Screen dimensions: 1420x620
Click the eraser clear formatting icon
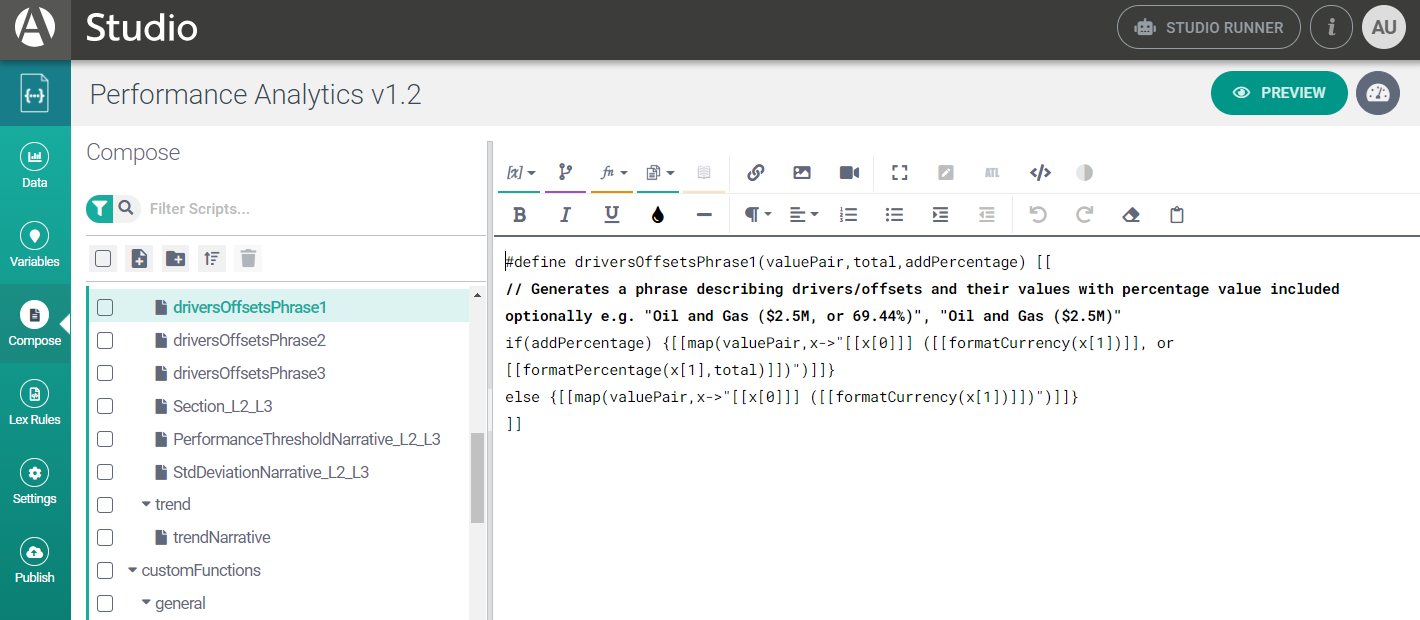click(1131, 215)
